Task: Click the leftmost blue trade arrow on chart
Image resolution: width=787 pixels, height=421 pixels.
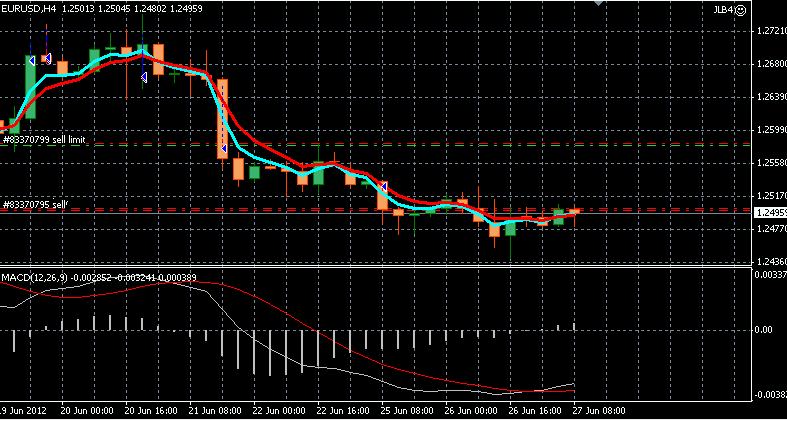Action: pos(32,60)
